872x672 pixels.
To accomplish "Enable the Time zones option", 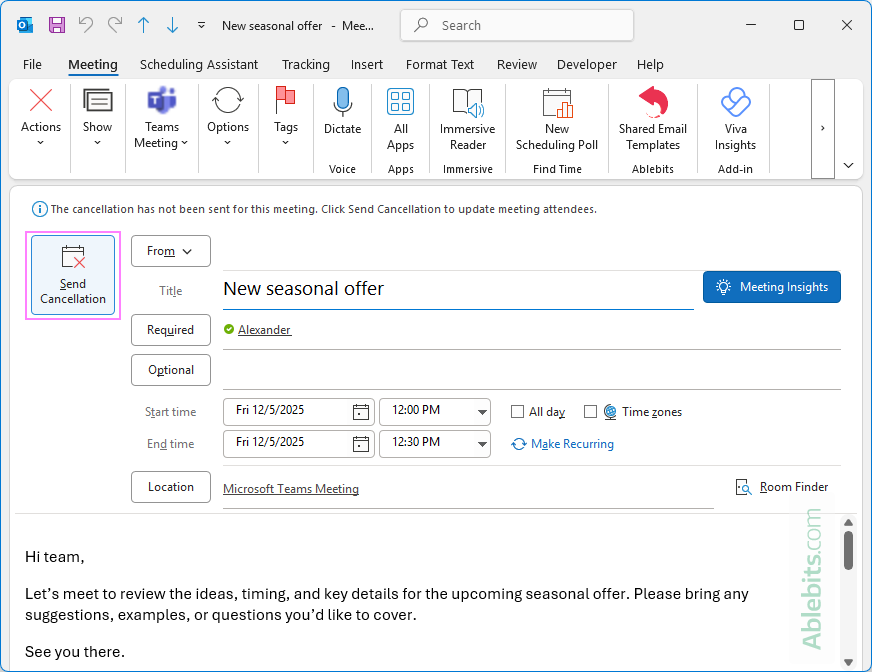I will coord(589,411).
